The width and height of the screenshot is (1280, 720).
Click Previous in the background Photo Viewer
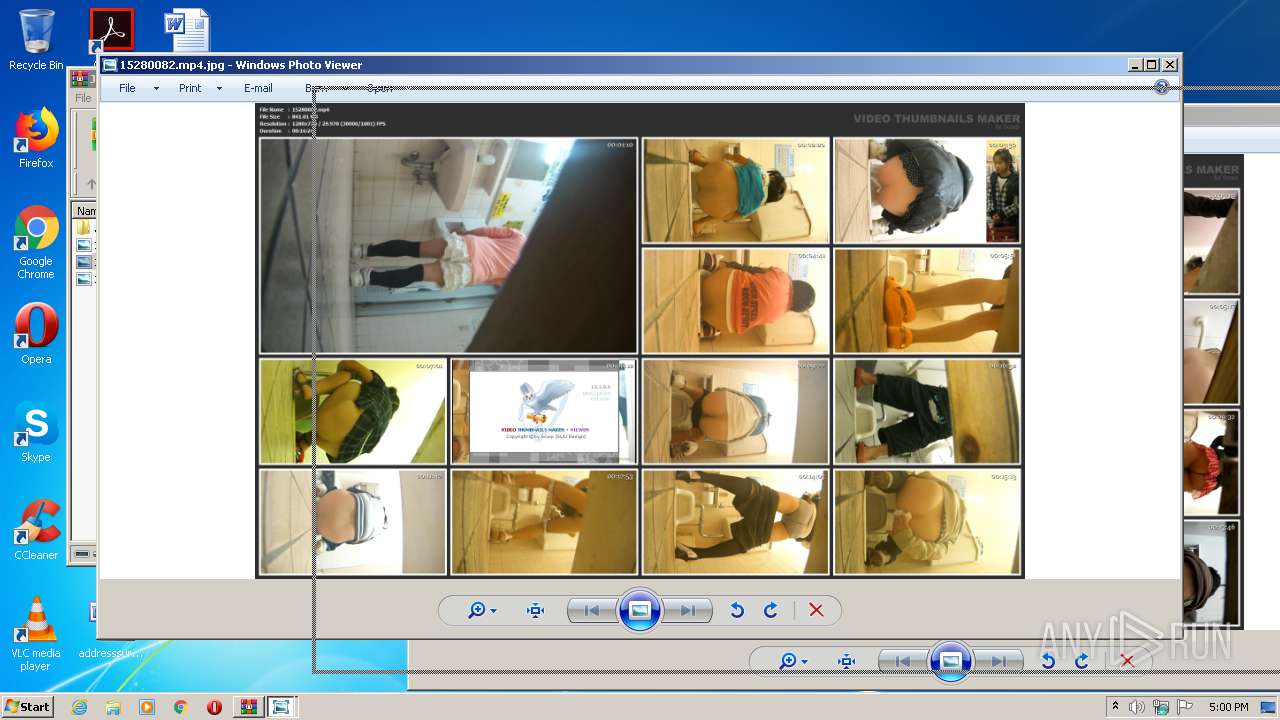point(902,661)
